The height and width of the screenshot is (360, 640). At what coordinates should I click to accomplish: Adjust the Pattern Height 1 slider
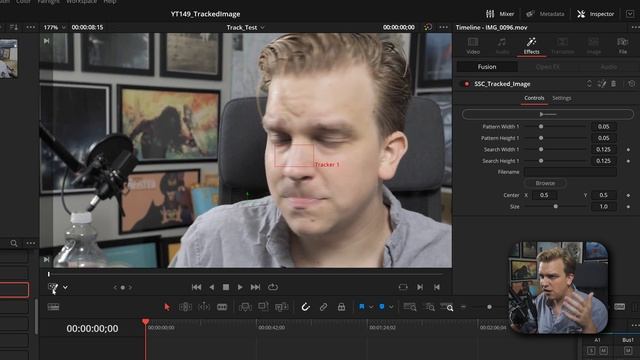[556, 138]
